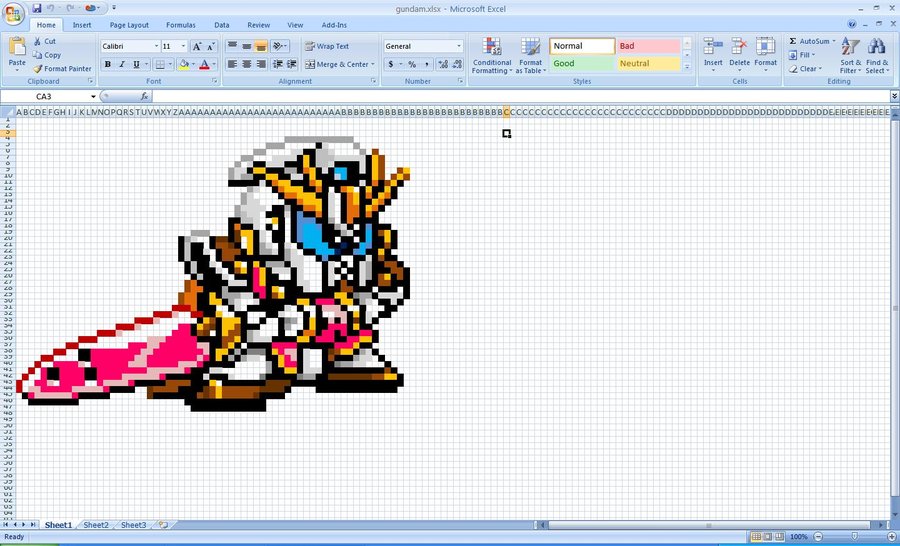Open the Calibri font name dropdown
The height and width of the screenshot is (546, 900).
pyautogui.click(x=156, y=46)
